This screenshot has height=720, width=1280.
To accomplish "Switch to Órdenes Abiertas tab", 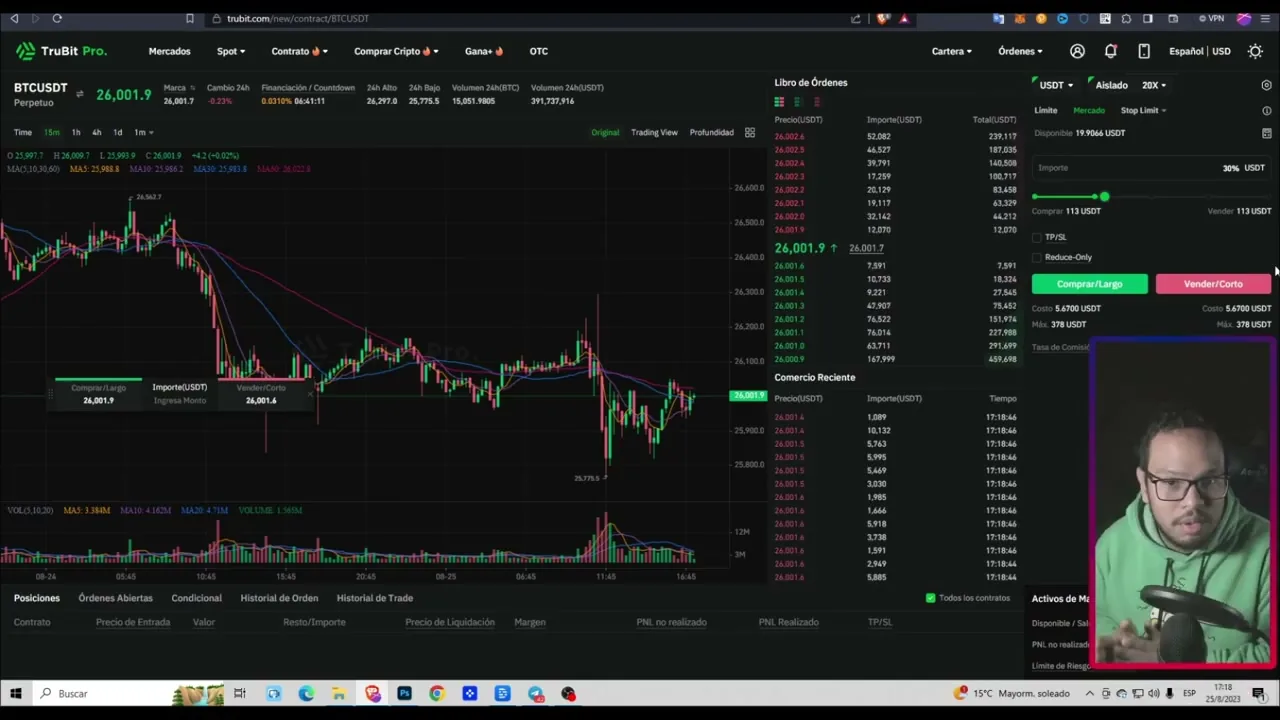I will point(116,598).
